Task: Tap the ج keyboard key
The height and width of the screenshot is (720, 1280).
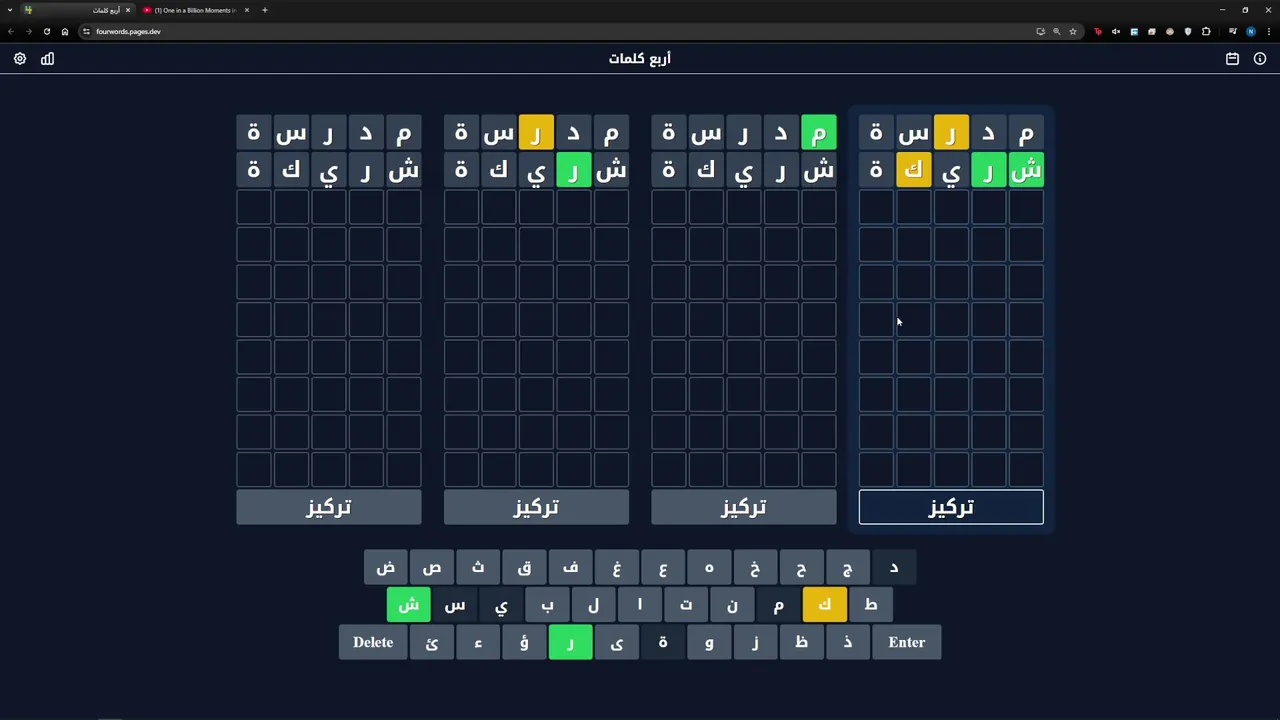Action: click(847, 567)
